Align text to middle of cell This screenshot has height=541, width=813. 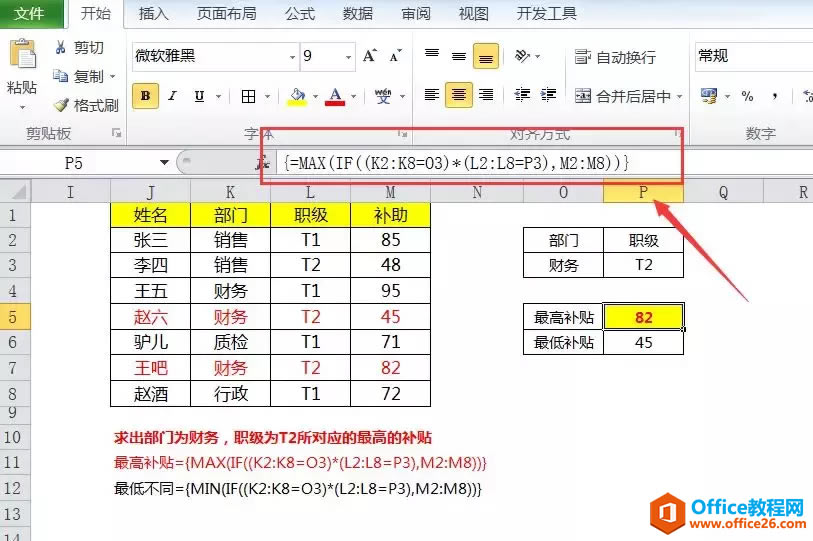coord(458,56)
